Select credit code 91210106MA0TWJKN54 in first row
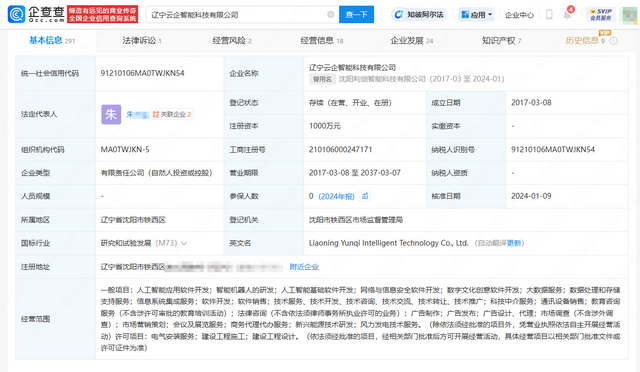 tap(142, 73)
